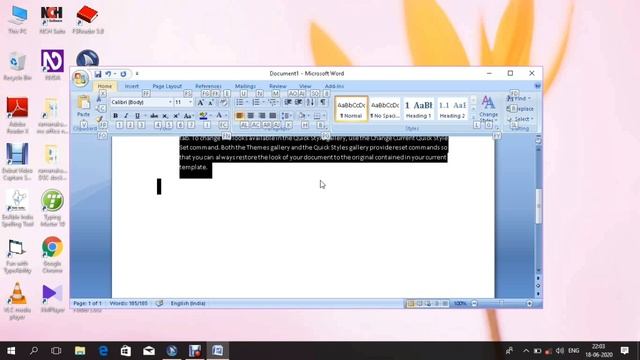This screenshot has width=640, height=360.
Task: Decrease paragraph indent
Action: click(288, 102)
